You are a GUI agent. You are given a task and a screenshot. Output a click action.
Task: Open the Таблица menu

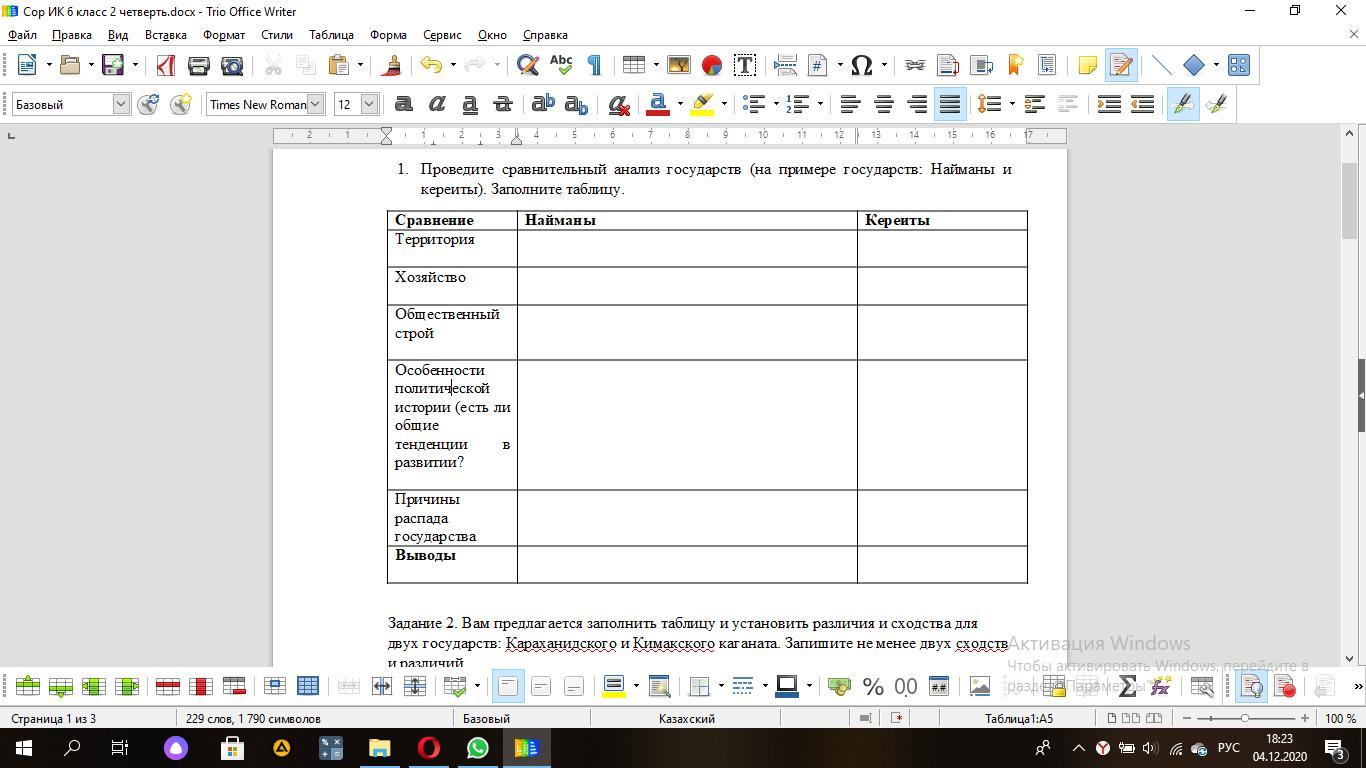331,35
